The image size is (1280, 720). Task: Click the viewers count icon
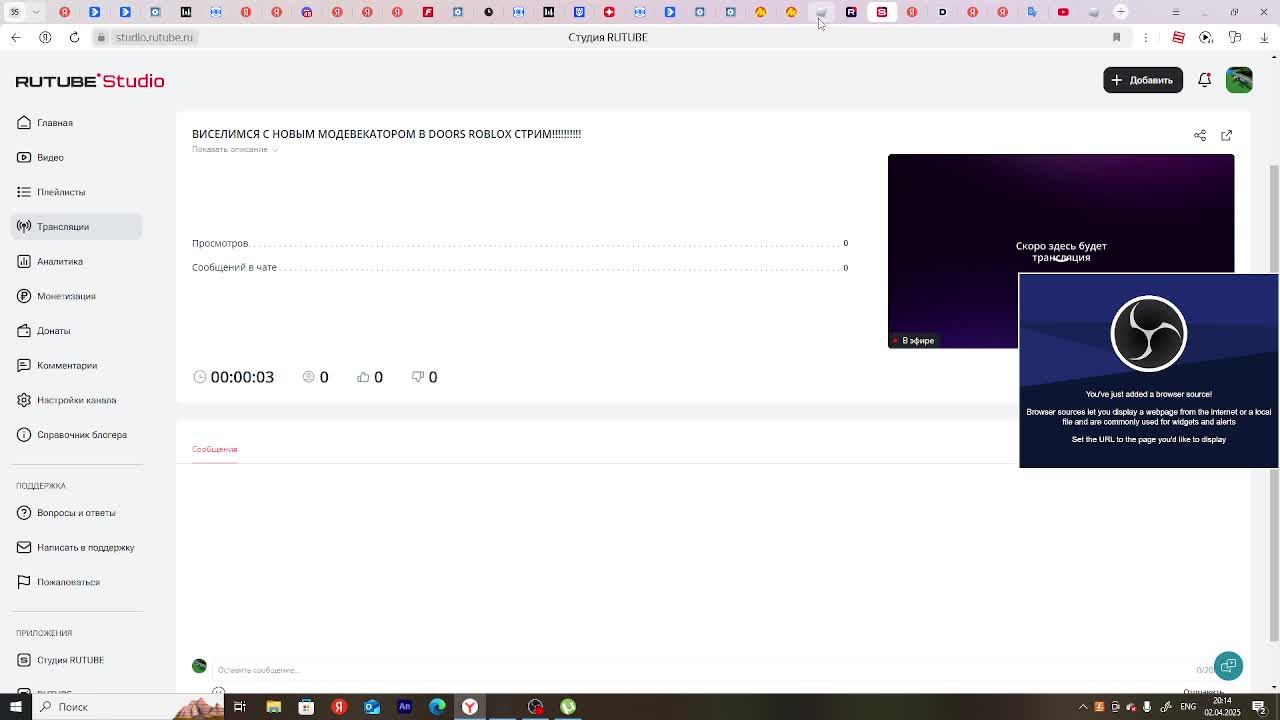point(309,377)
